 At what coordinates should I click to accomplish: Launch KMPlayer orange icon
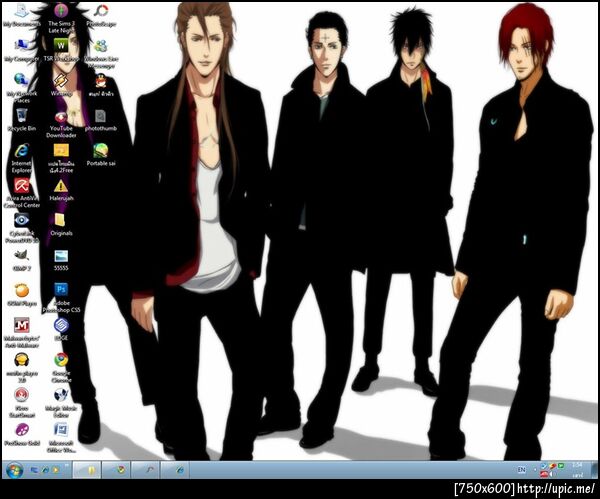[22, 295]
